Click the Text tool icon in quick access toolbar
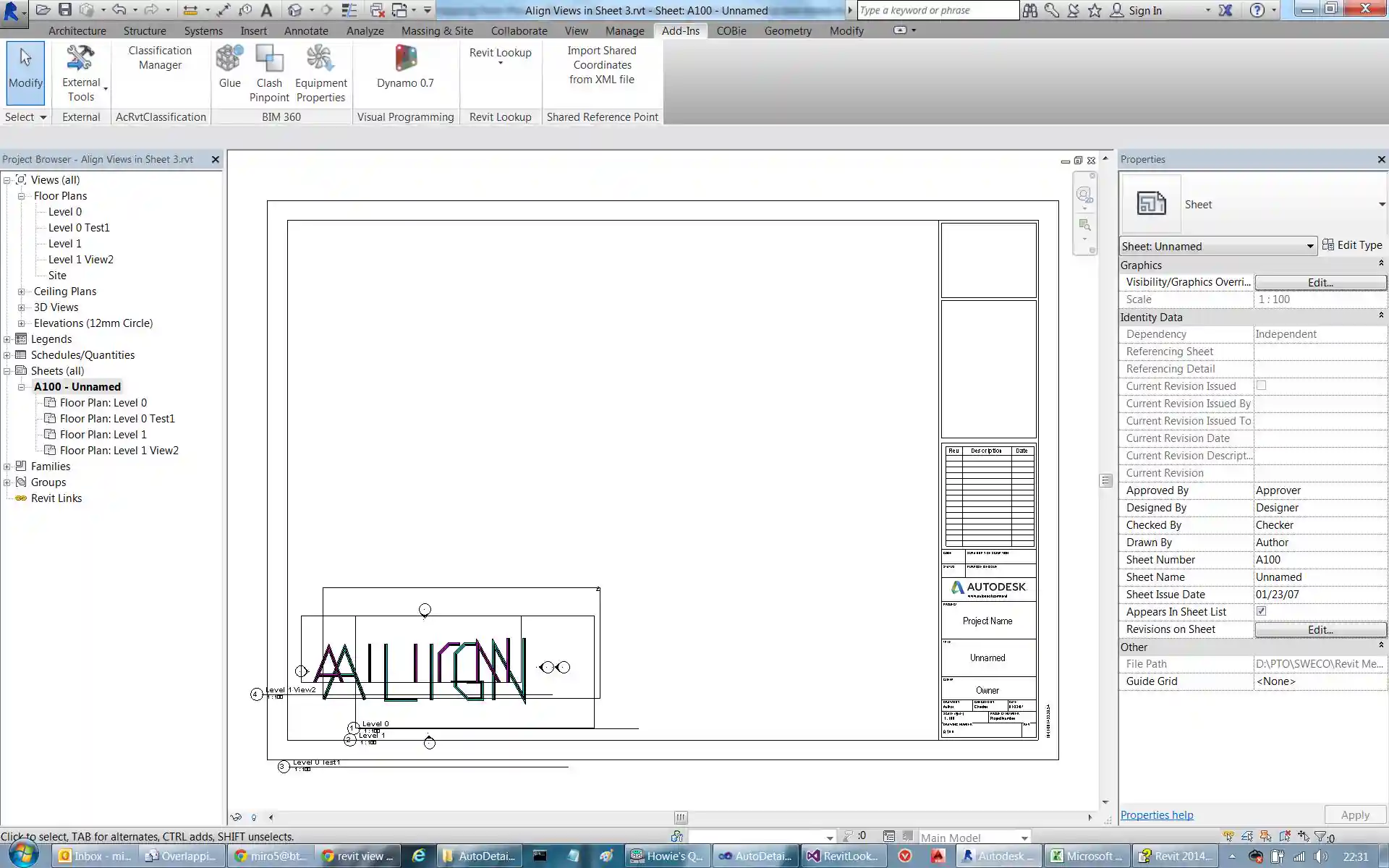1389x868 pixels. pos(266,10)
